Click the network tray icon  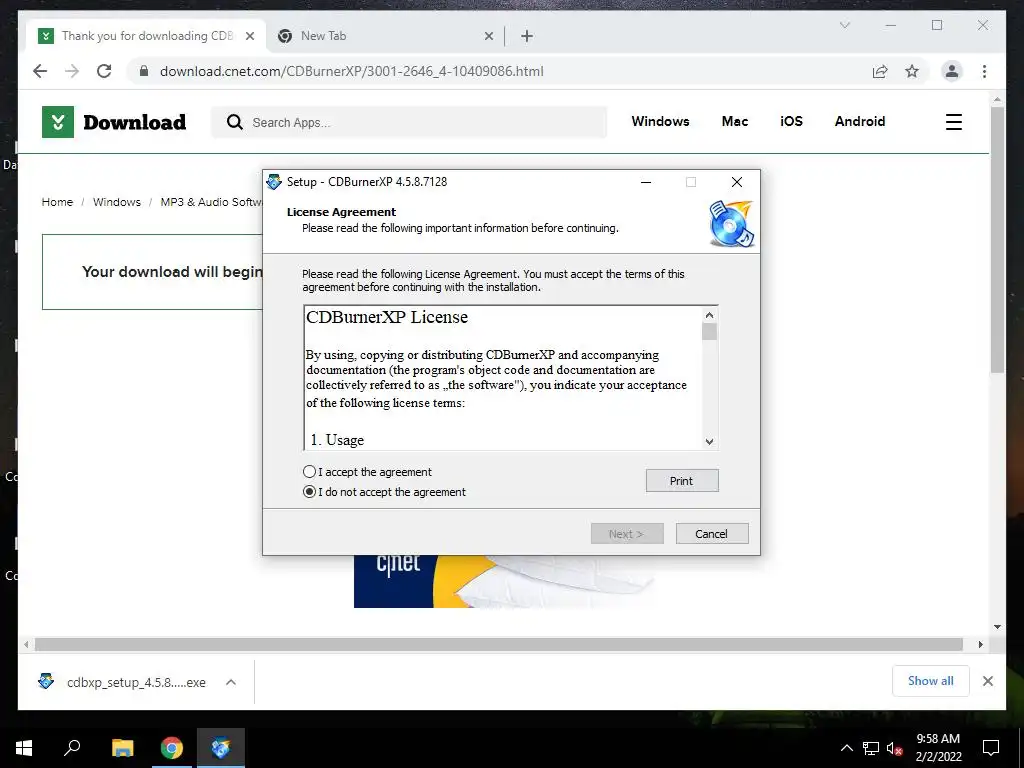[x=871, y=748]
